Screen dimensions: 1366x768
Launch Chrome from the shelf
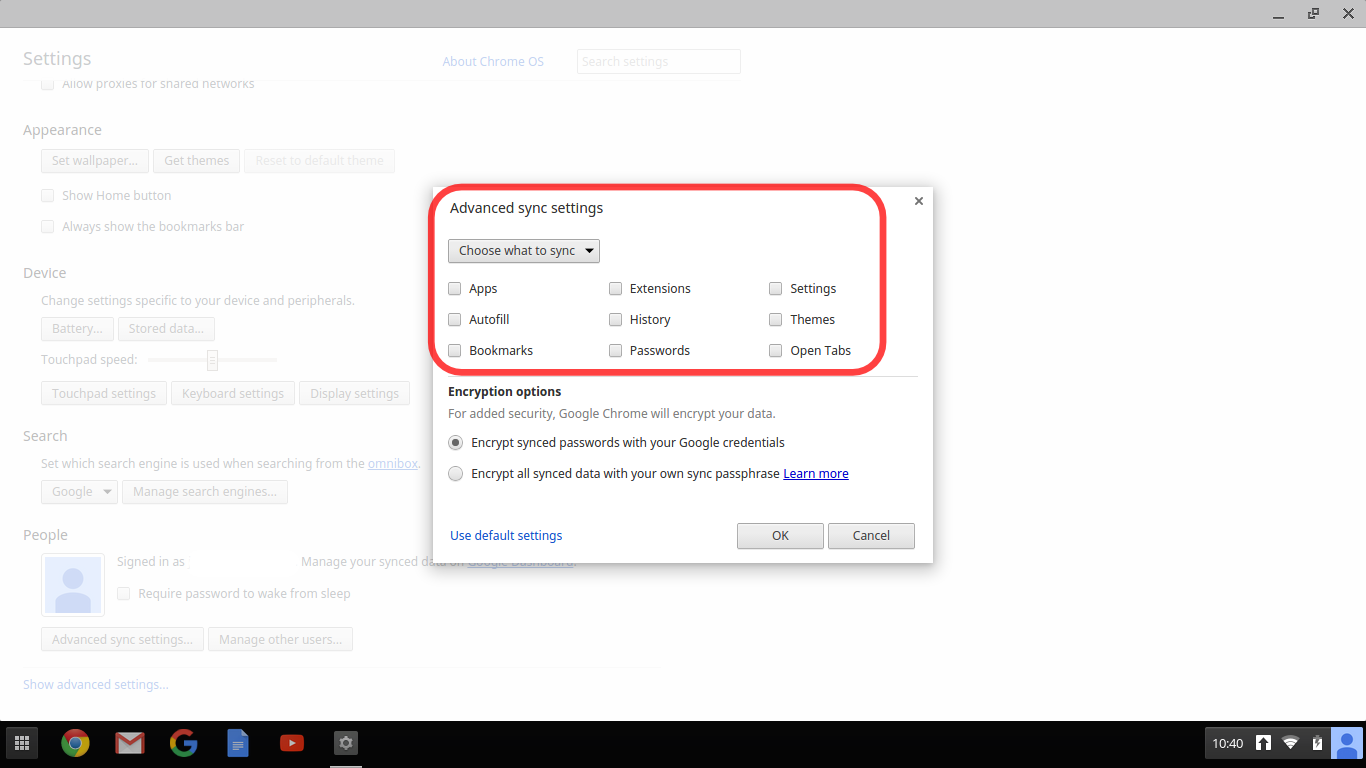click(x=75, y=743)
